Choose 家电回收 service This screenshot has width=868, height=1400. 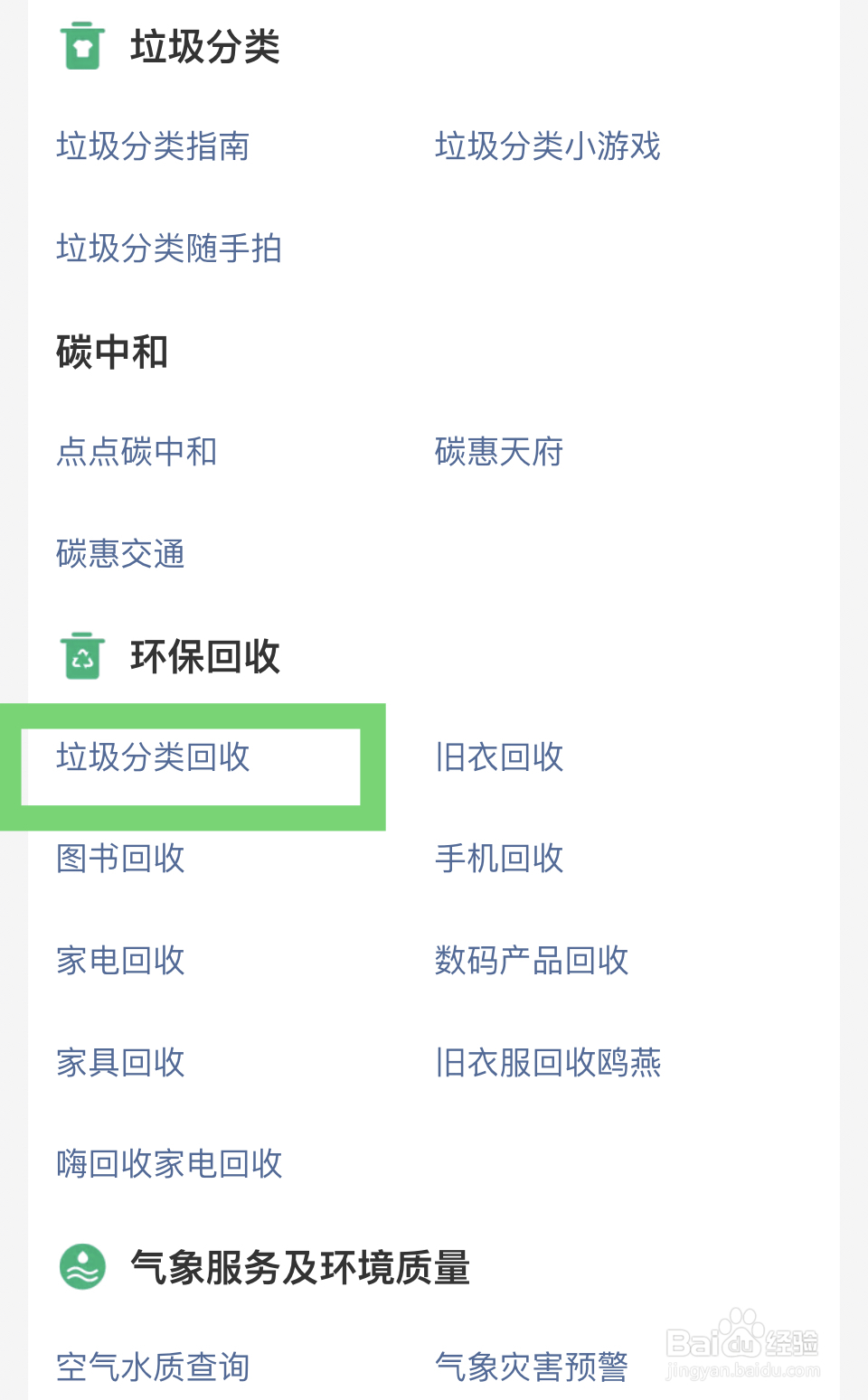tap(120, 961)
